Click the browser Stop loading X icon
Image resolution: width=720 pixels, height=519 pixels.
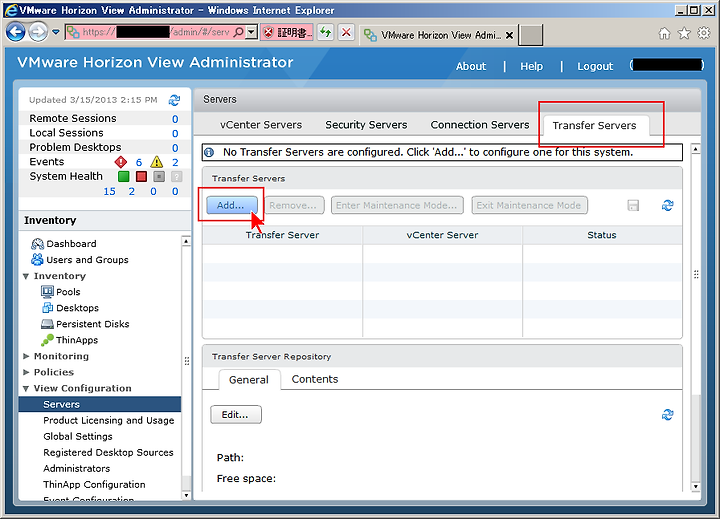coord(346,32)
